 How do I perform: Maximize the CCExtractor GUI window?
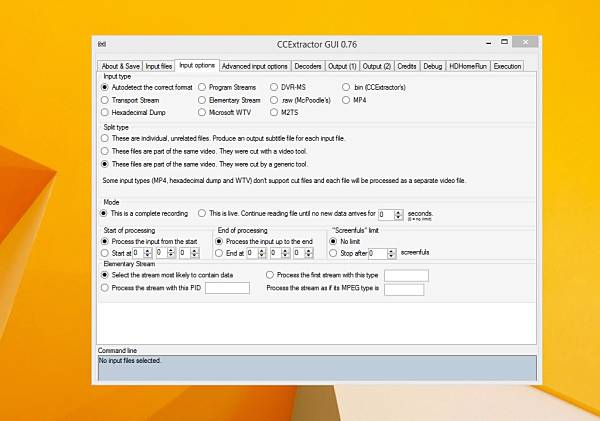point(504,42)
